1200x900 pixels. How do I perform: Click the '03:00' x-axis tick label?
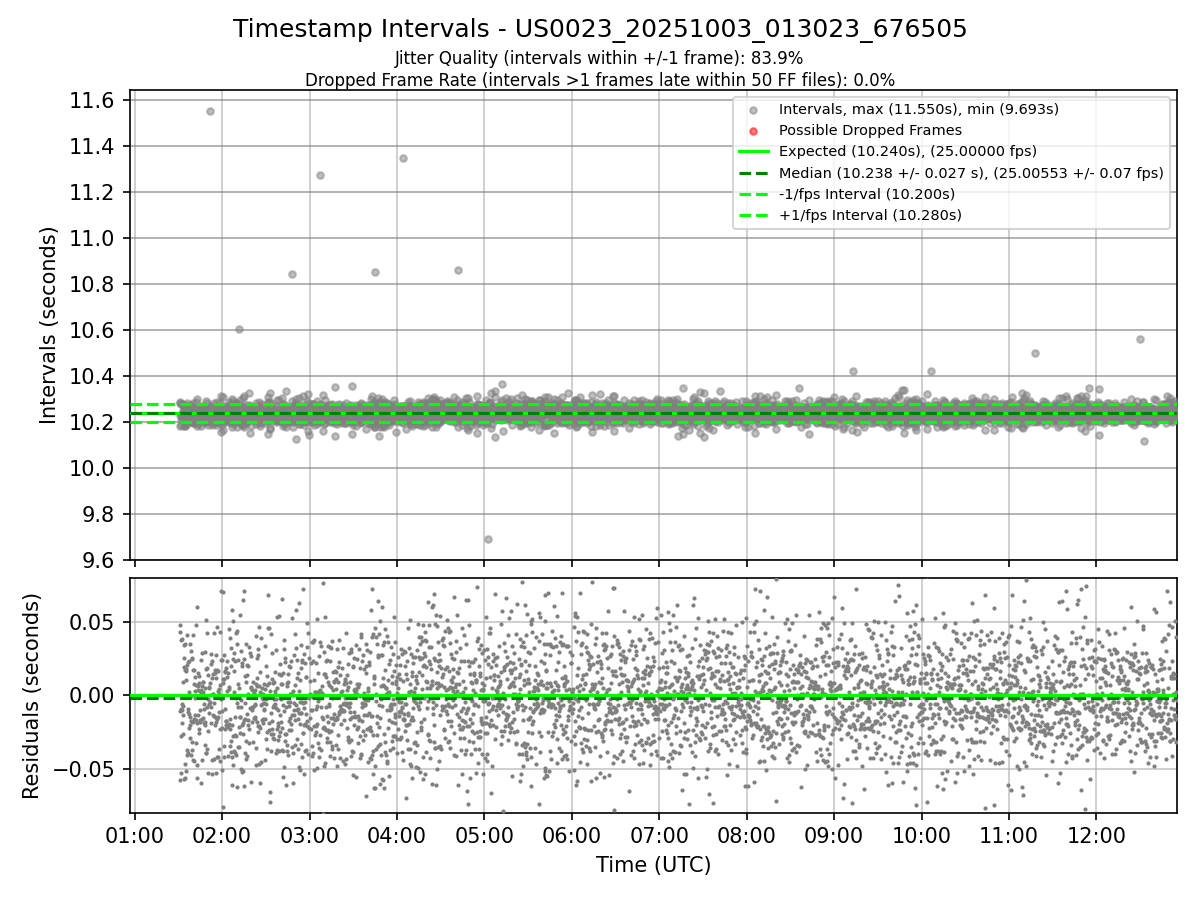tap(309, 834)
